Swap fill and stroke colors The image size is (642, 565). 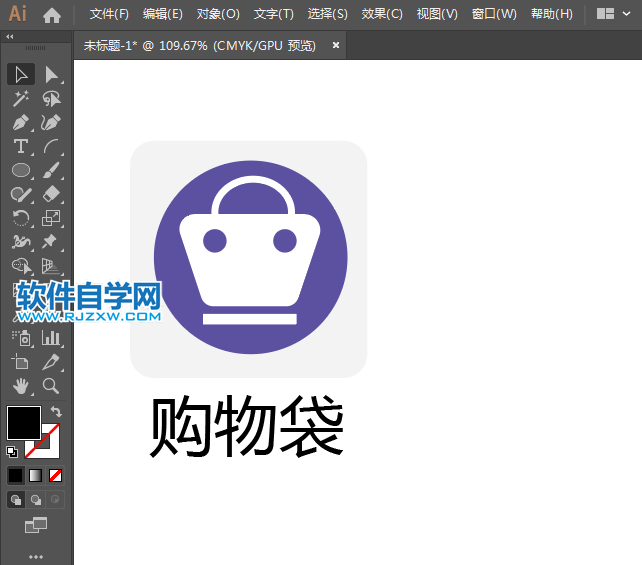56,411
